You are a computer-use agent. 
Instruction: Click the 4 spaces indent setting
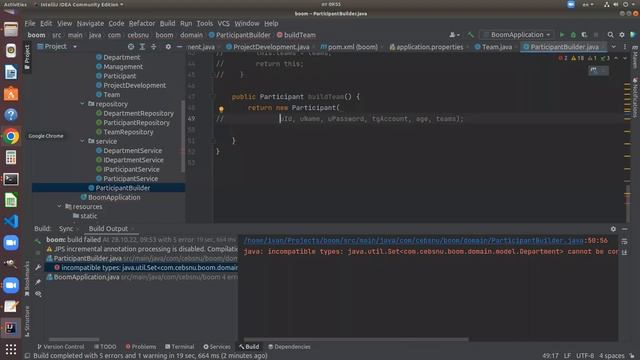(x=611, y=356)
